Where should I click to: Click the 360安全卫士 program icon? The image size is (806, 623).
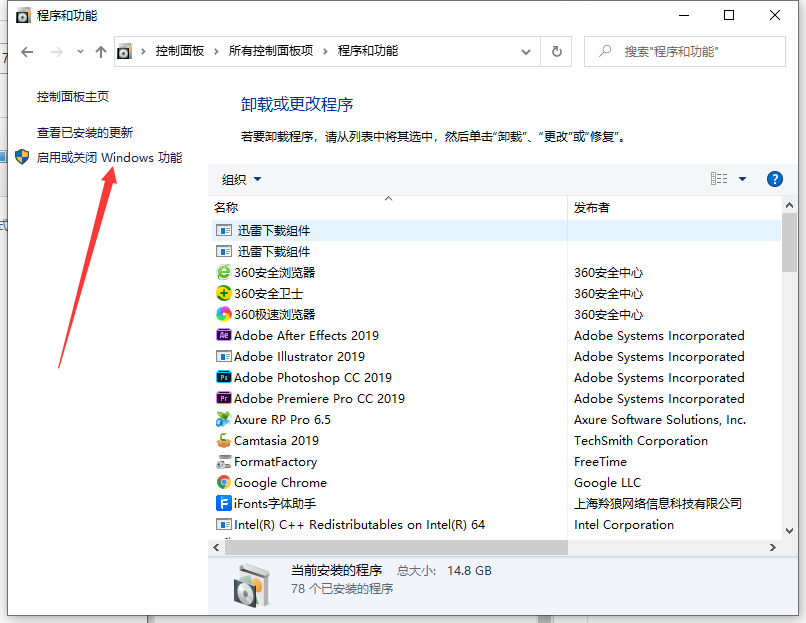(x=224, y=294)
